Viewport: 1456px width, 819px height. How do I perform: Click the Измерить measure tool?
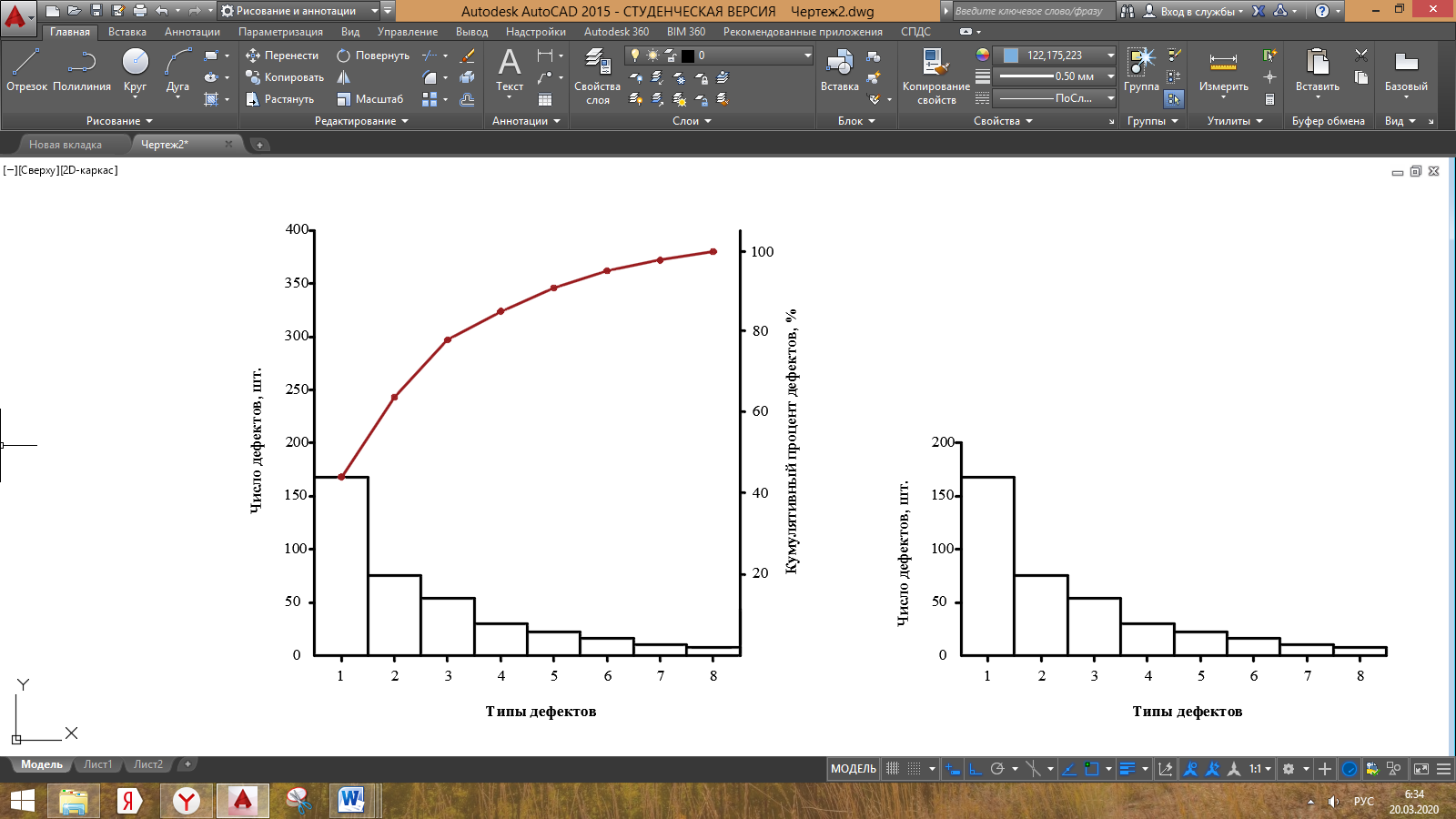1223,71
